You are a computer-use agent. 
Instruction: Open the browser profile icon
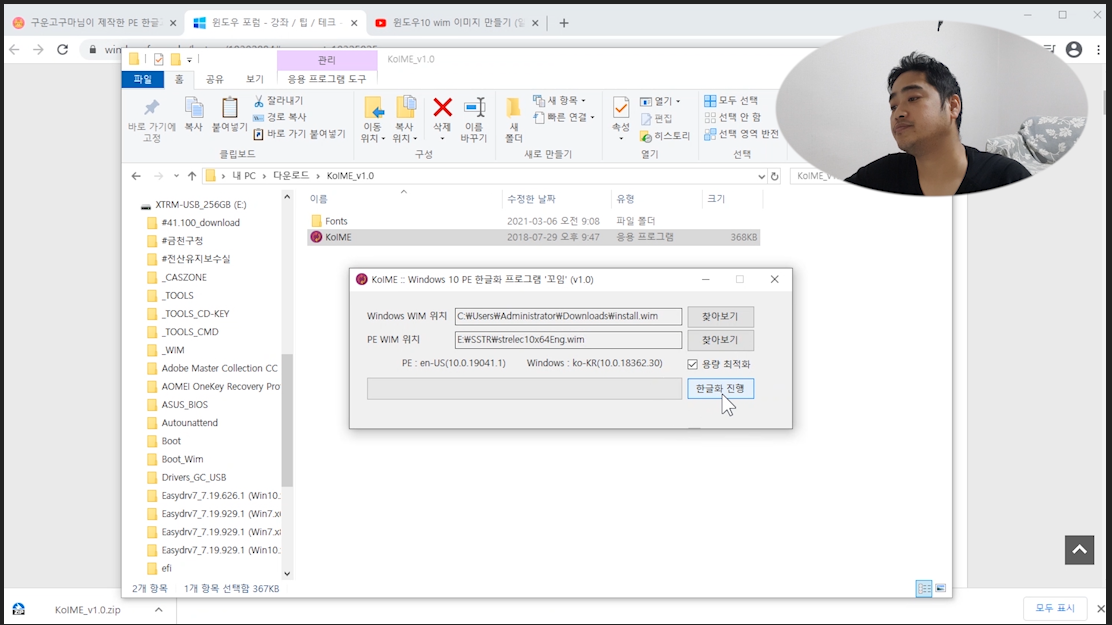point(1074,49)
